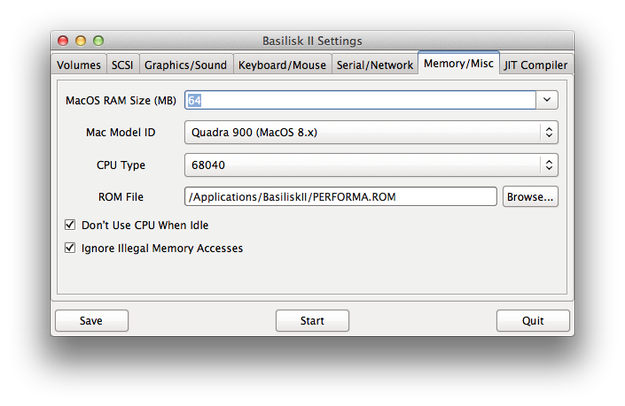This screenshot has height=406, width=625.
Task: Open the CPU Type popup menu
Action: tap(371, 165)
